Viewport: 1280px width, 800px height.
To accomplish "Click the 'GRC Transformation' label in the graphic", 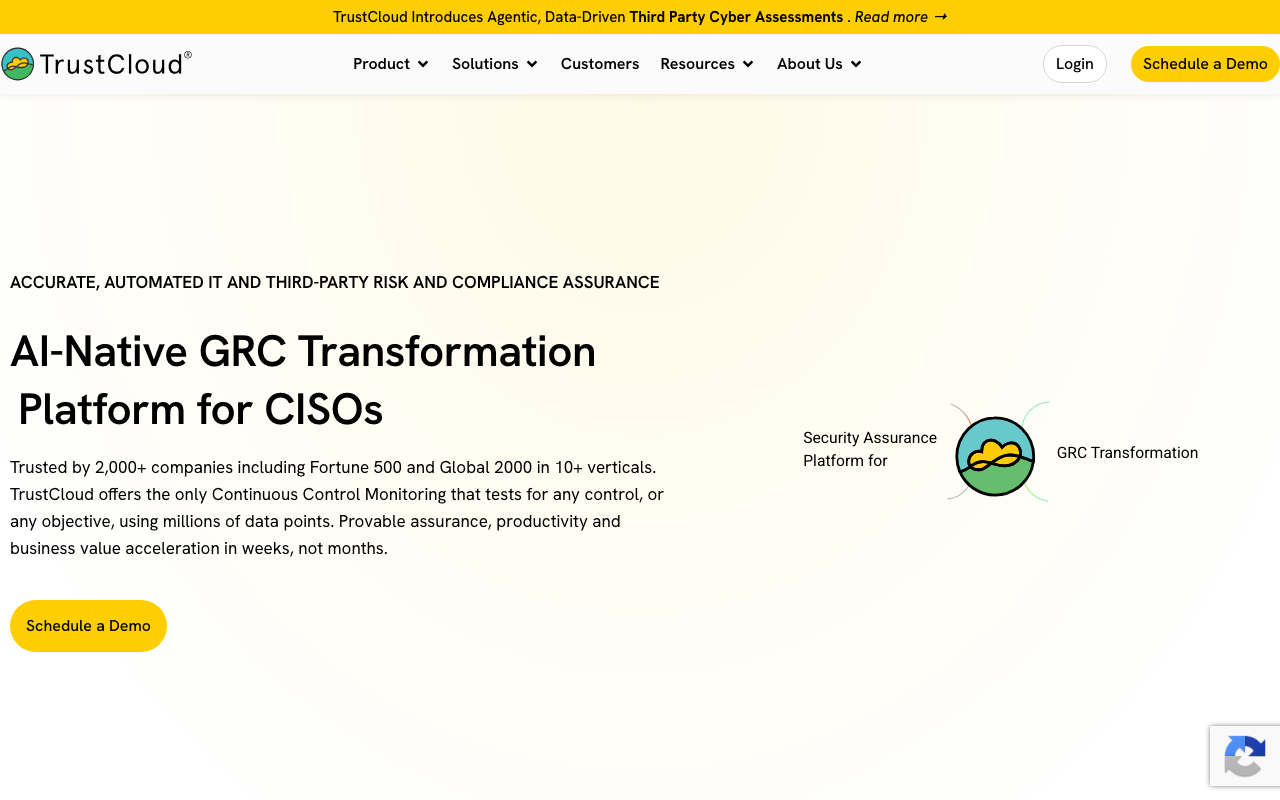I will (1127, 453).
